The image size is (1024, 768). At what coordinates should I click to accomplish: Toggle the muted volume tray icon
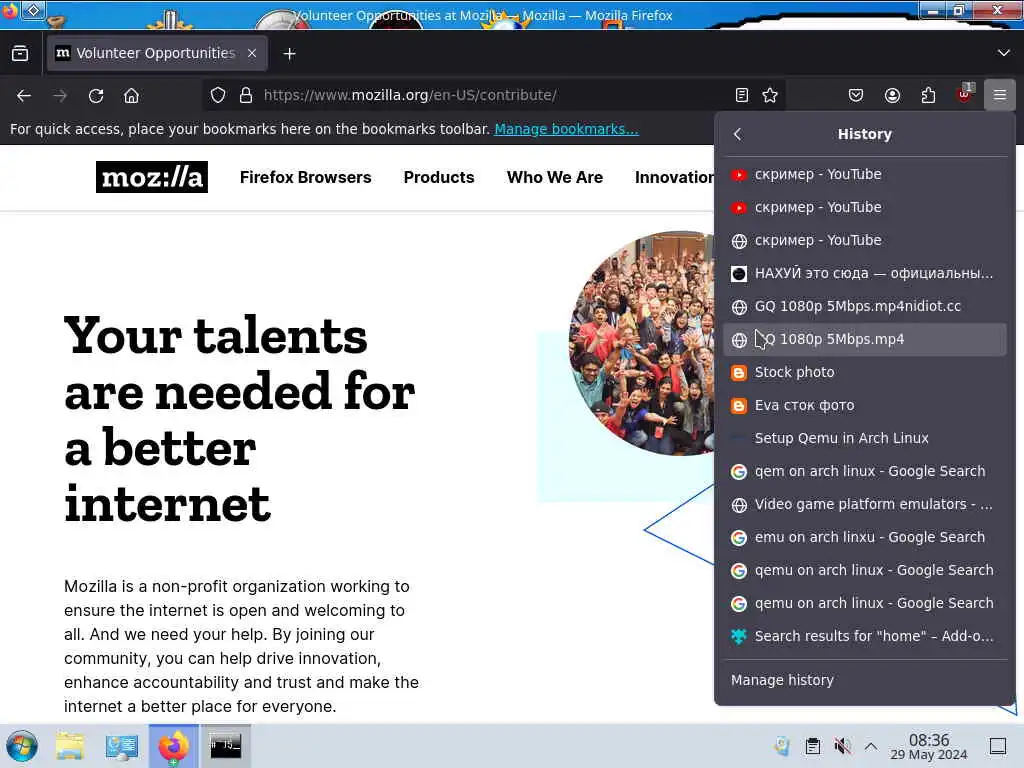point(842,746)
